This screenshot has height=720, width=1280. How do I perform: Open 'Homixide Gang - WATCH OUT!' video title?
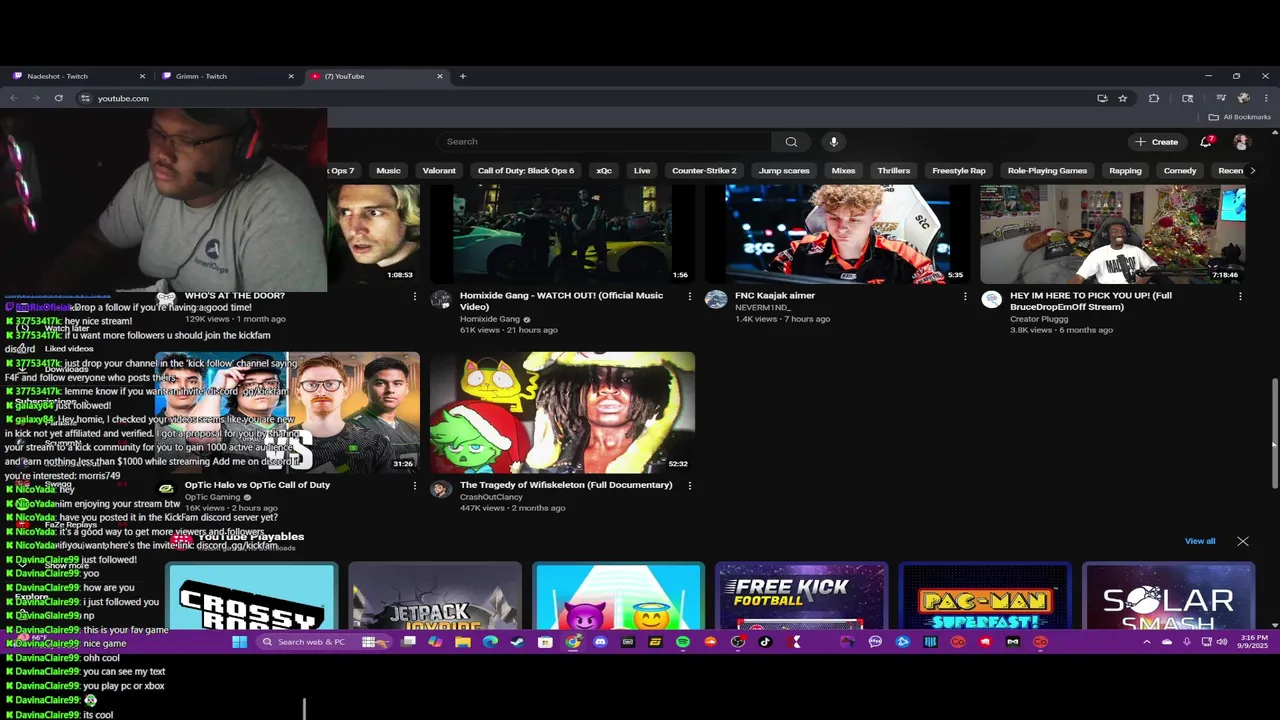[561, 301]
